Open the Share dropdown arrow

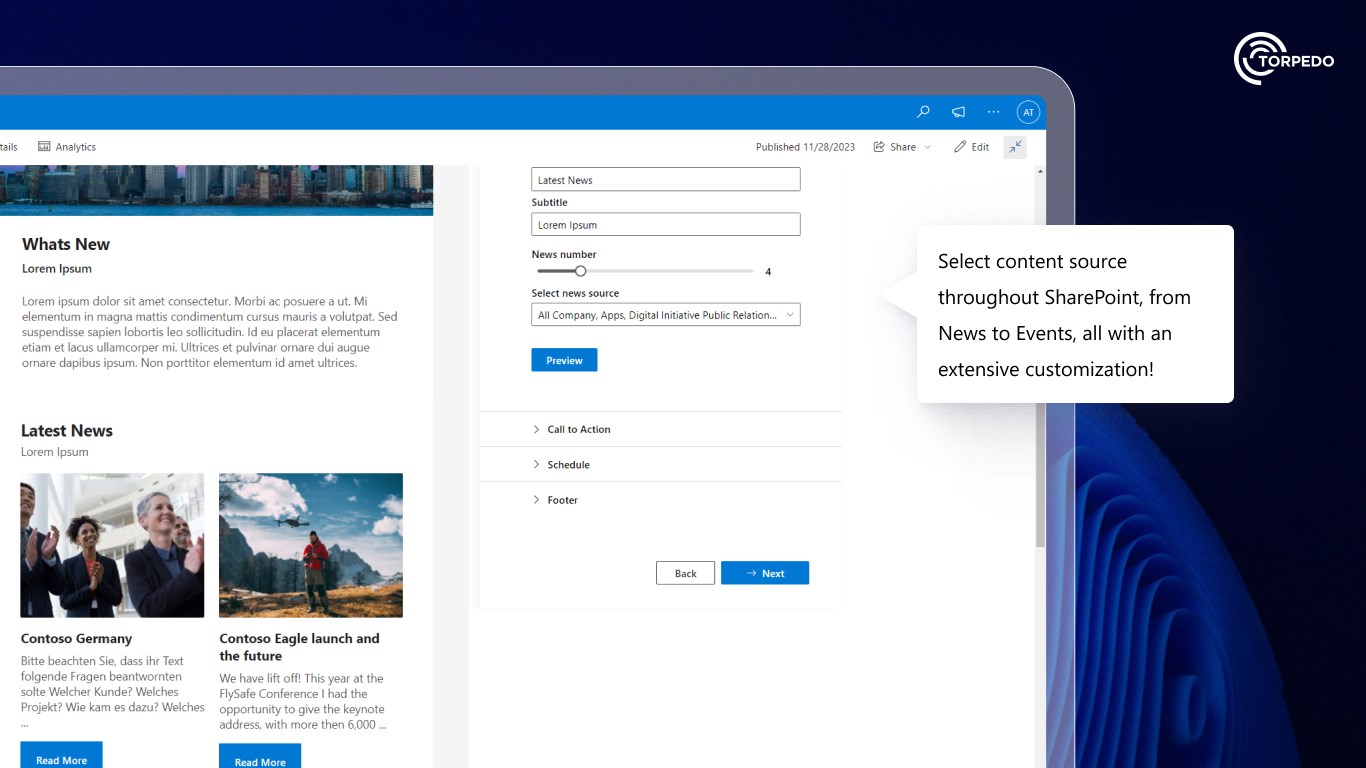(927, 147)
